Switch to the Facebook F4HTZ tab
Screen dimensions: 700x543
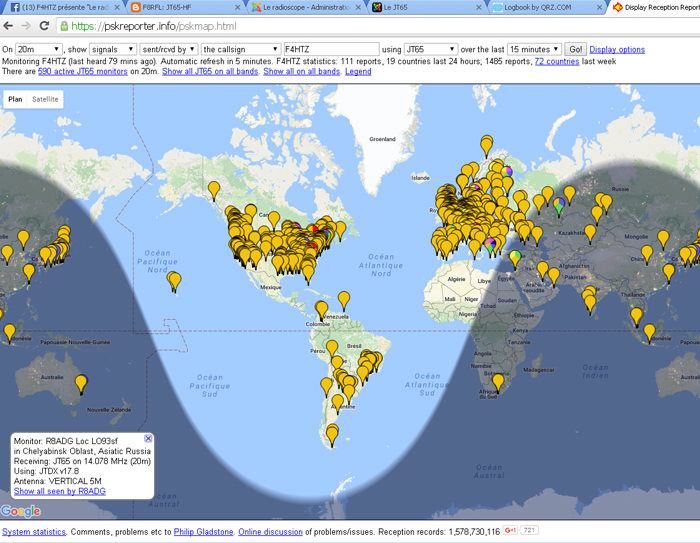[x=65, y=8]
